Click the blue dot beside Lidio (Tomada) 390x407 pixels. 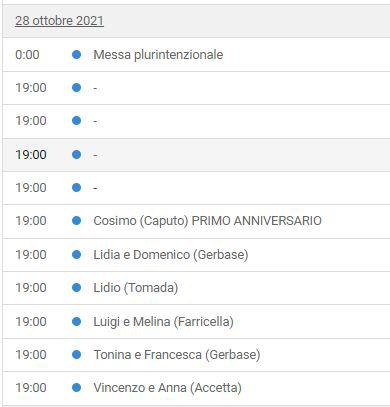pos(76,288)
